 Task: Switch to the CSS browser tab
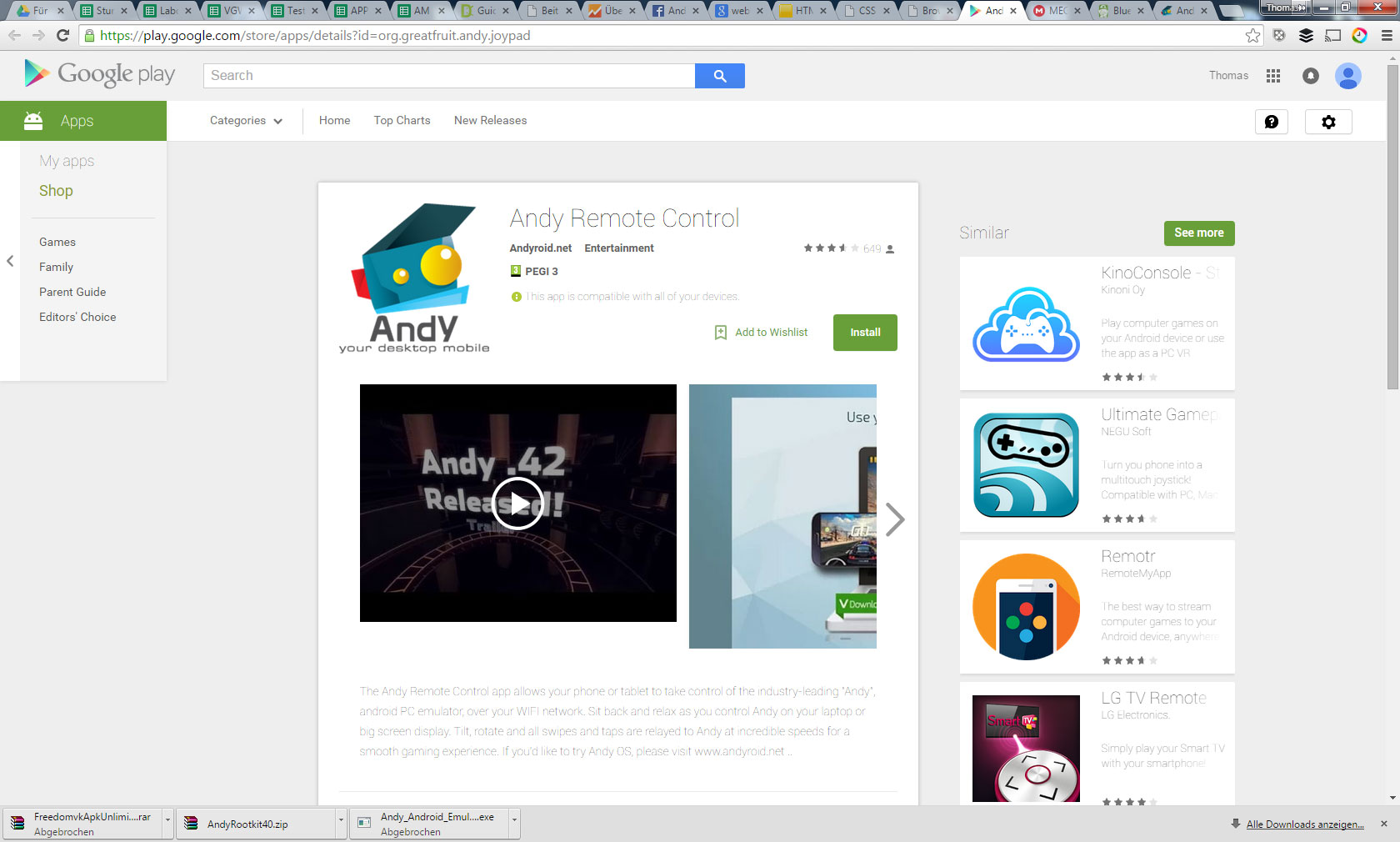tap(867, 11)
